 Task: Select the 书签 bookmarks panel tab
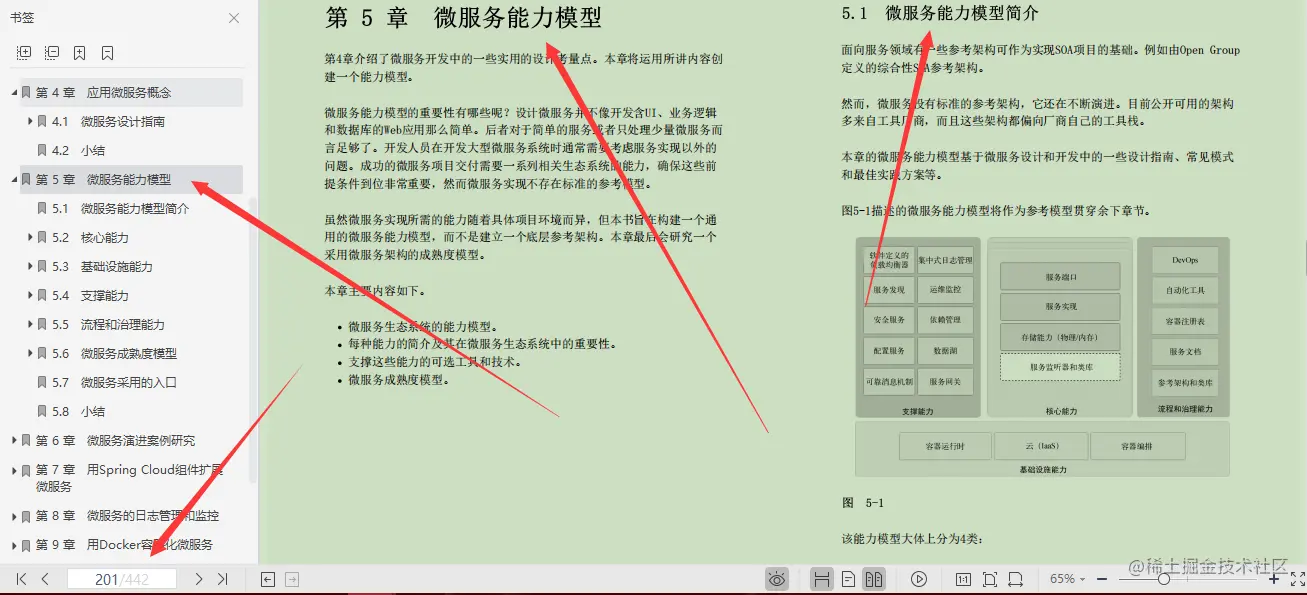pyautogui.click(x=25, y=17)
